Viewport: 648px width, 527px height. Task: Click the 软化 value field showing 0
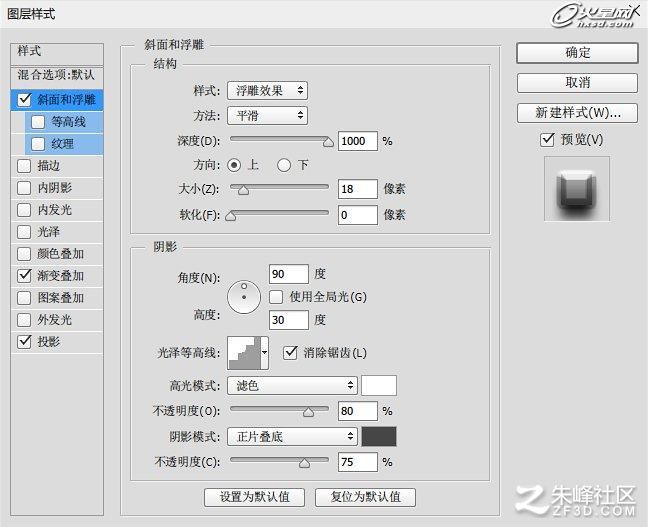(357, 215)
